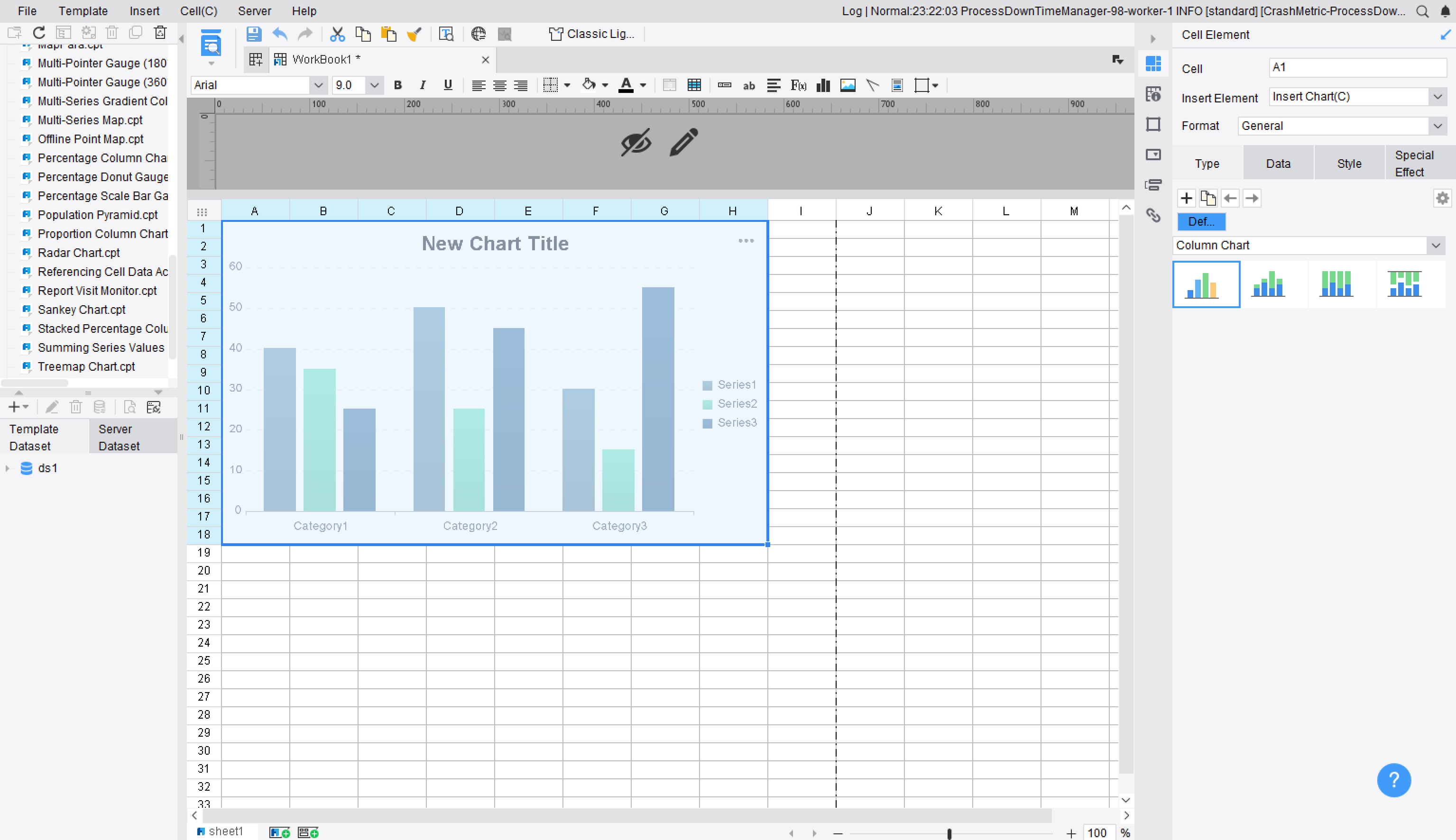Click the zoom in plus button
The height and width of the screenshot is (840, 1456).
pyautogui.click(x=1071, y=833)
